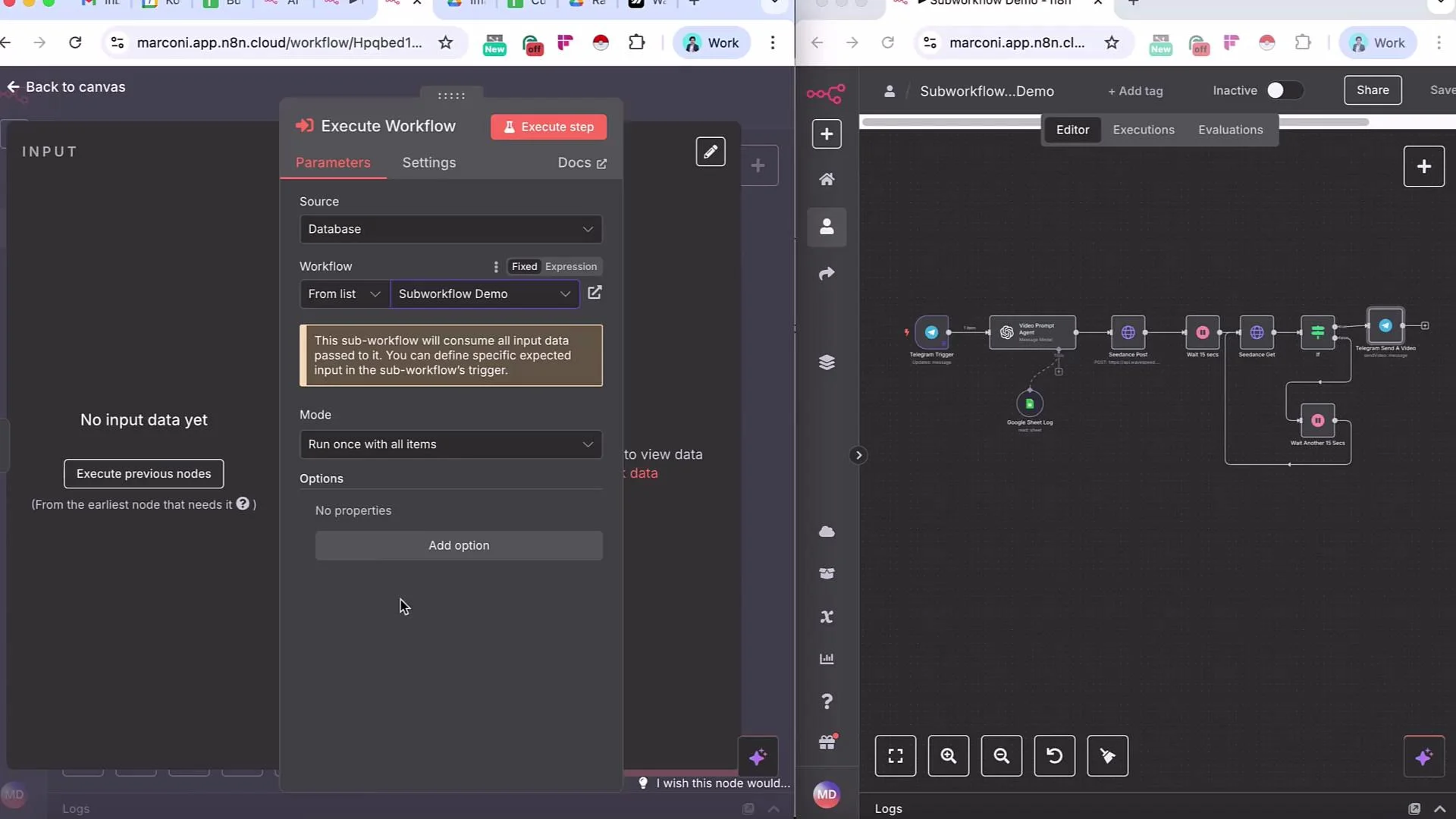Click the Telegram Trigger node icon
The image size is (1456, 819).
click(x=931, y=332)
